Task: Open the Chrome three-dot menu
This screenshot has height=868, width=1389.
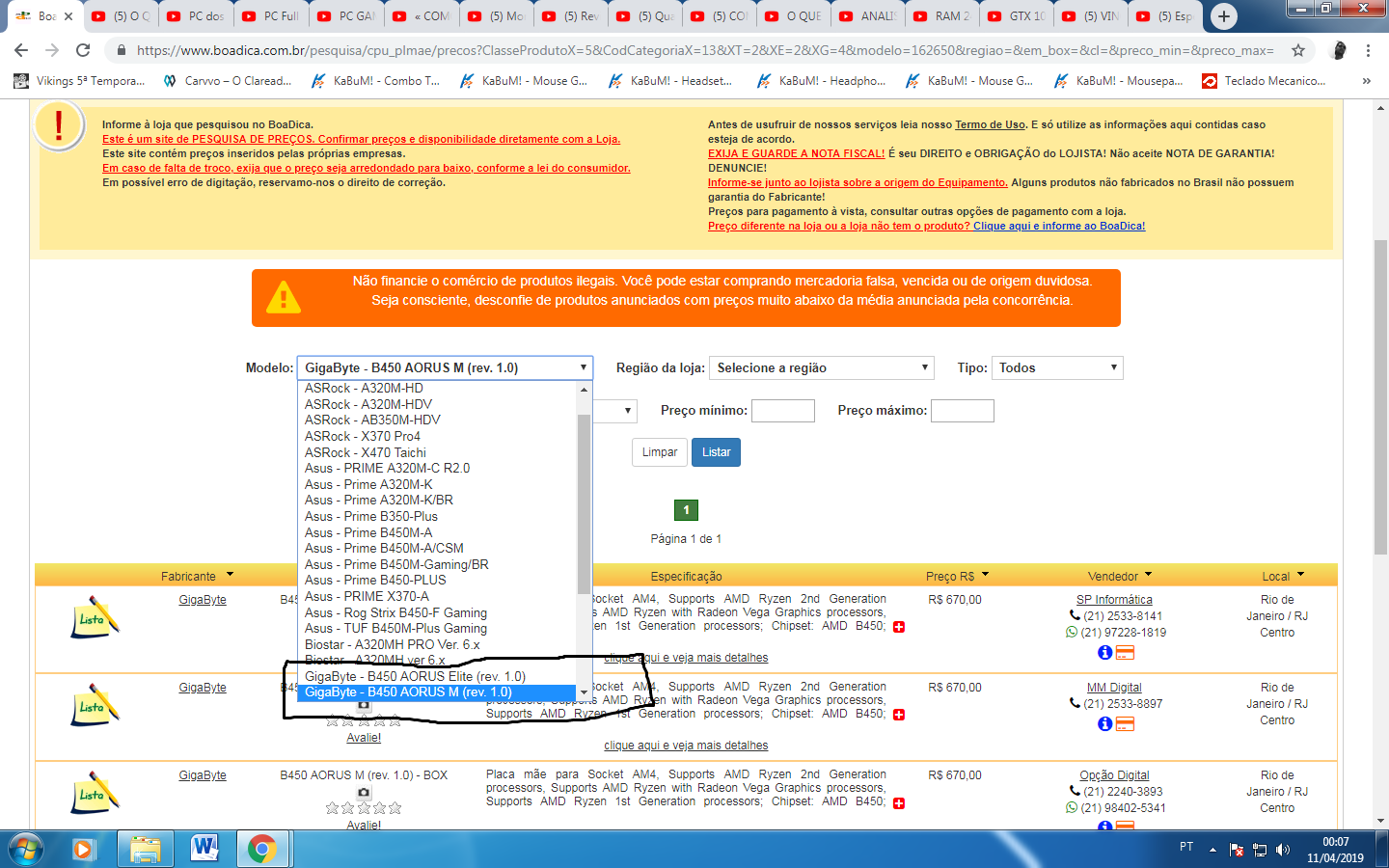Action: pos(1368,50)
